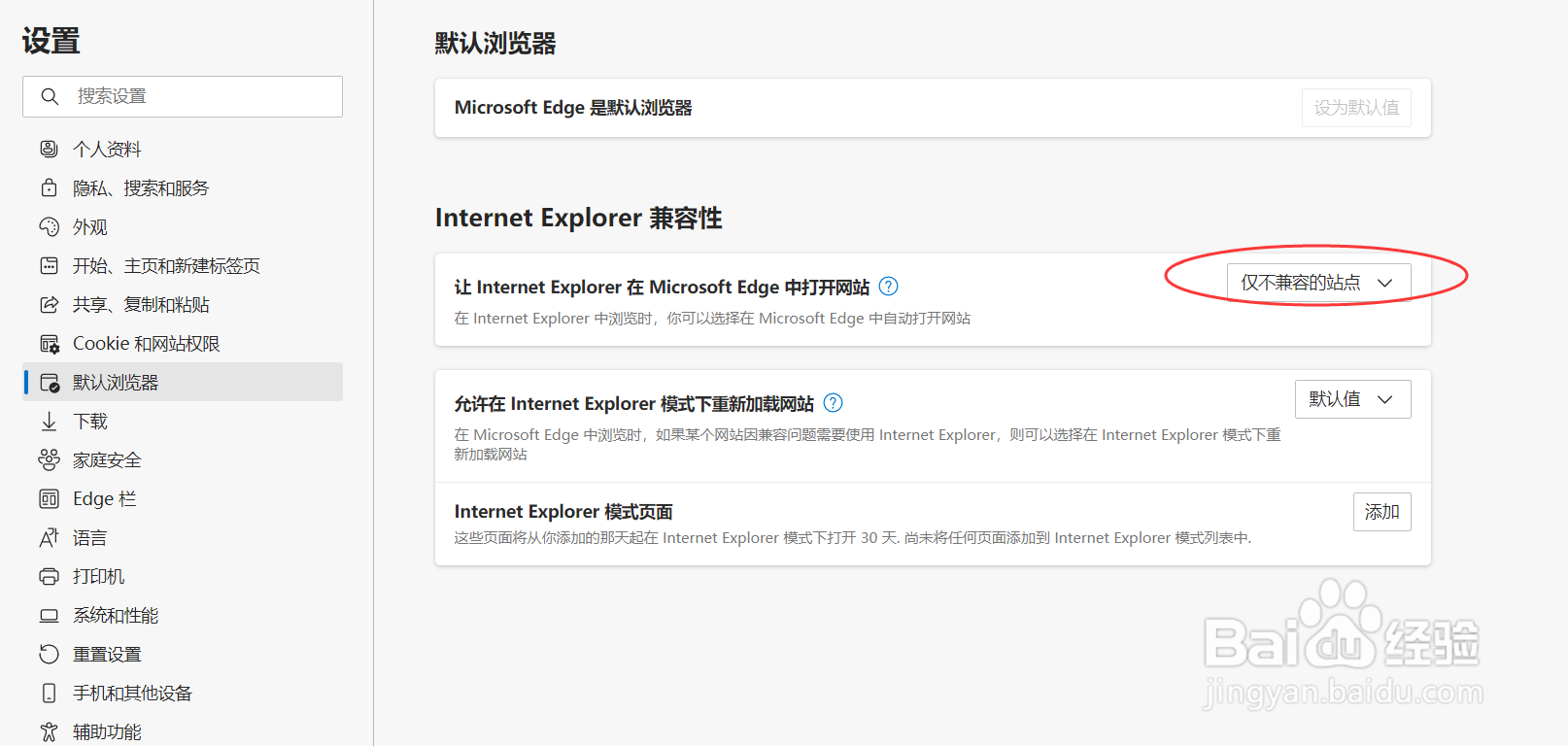Viewport: 1568px width, 746px height.
Task: Click the search magnifier icon in settings
Action: [50, 96]
